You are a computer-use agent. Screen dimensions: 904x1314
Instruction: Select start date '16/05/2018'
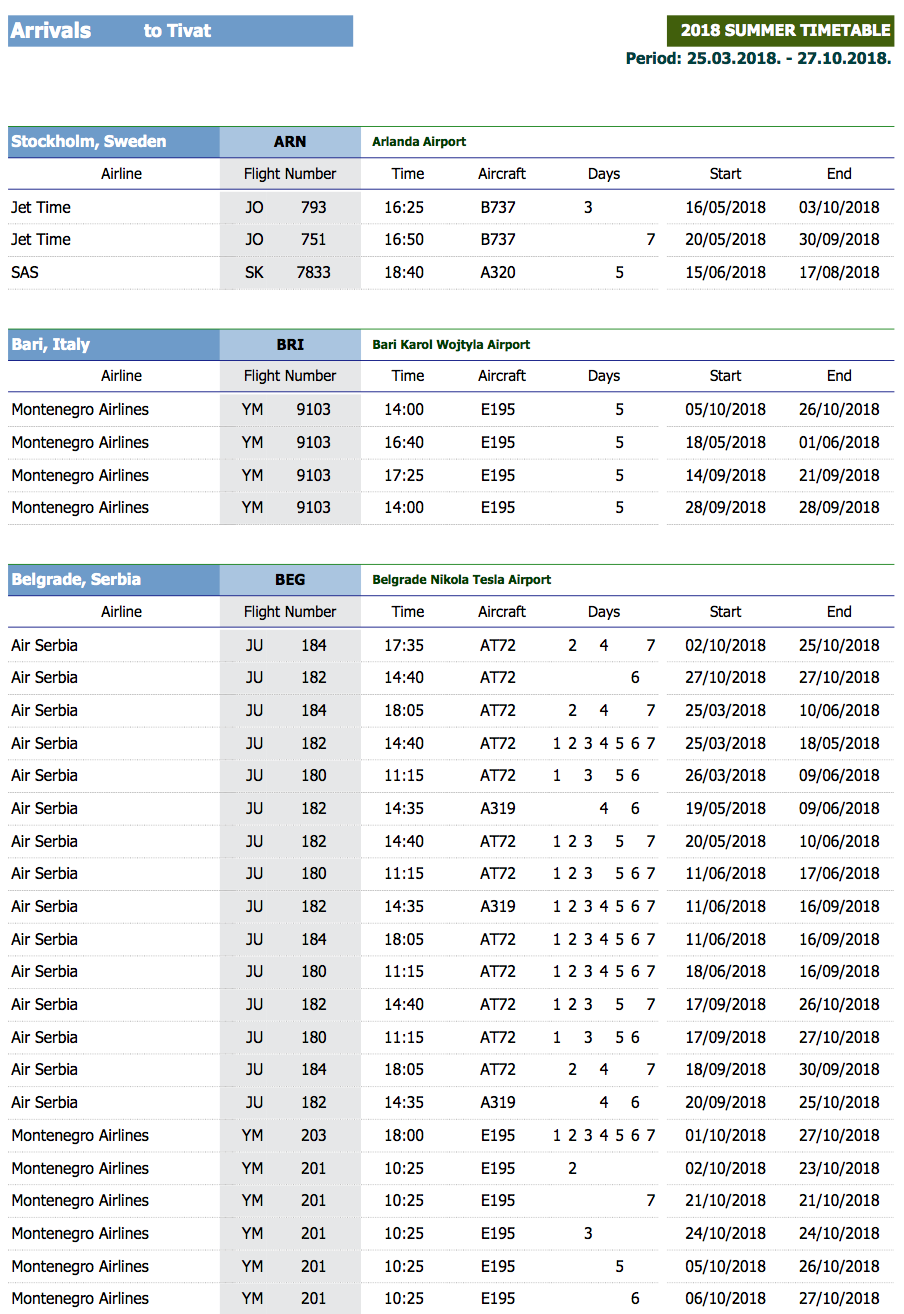pyautogui.click(x=725, y=208)
